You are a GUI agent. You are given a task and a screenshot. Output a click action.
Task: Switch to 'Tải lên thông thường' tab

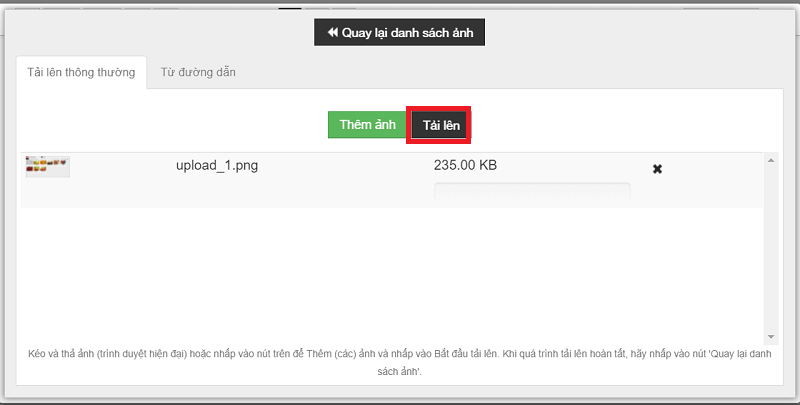[81, 72]
